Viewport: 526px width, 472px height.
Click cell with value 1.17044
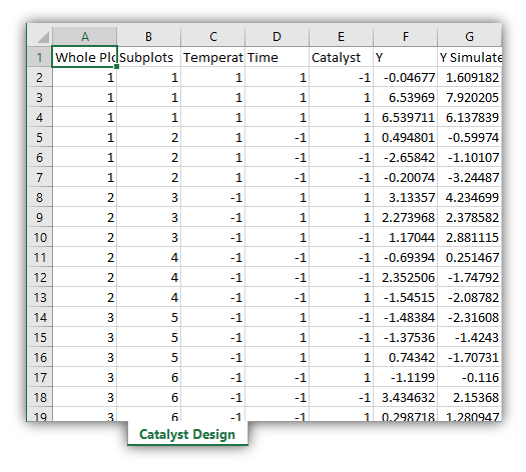[x=405, y=238]
